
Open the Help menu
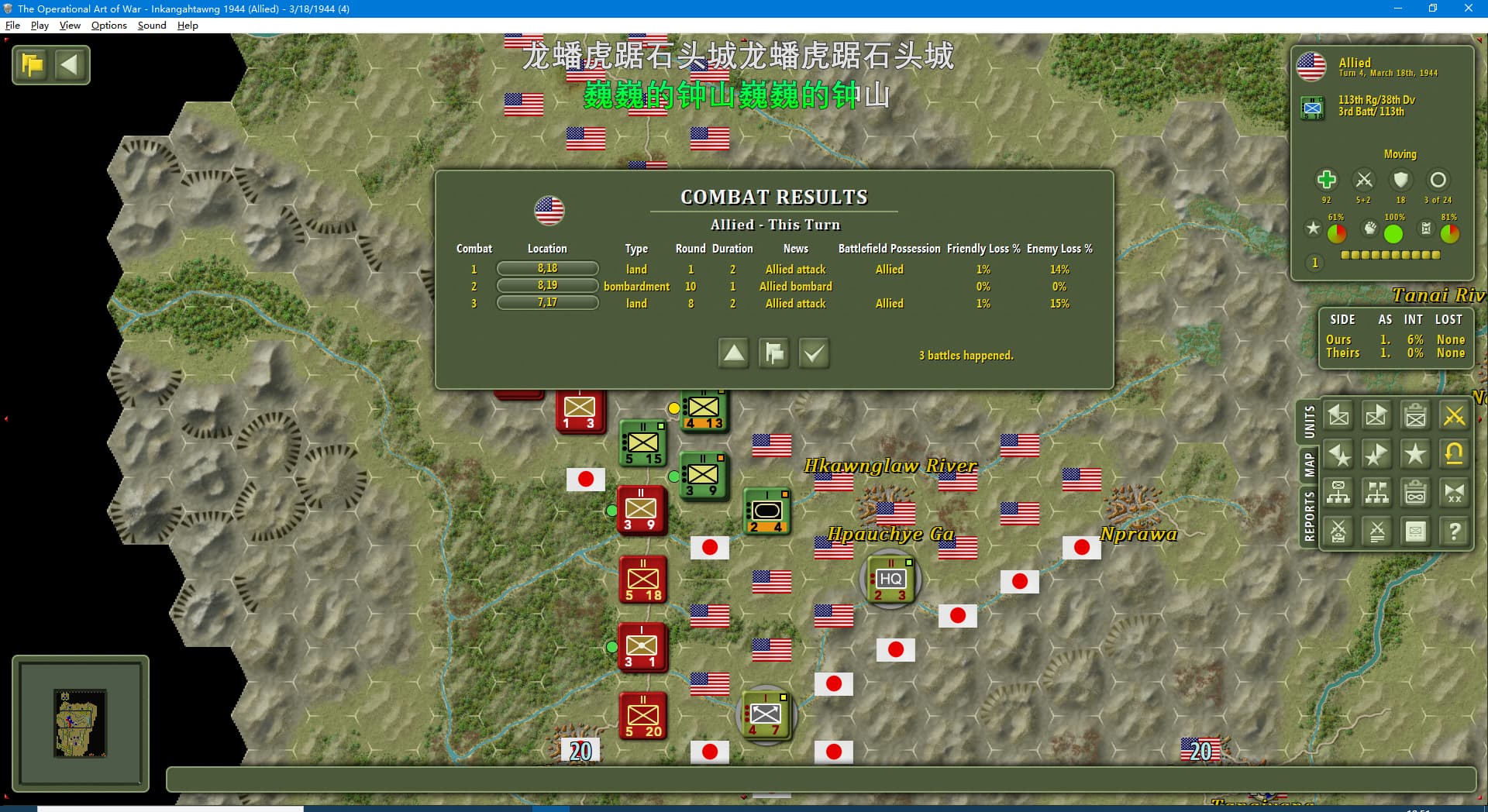pos(188,25)
